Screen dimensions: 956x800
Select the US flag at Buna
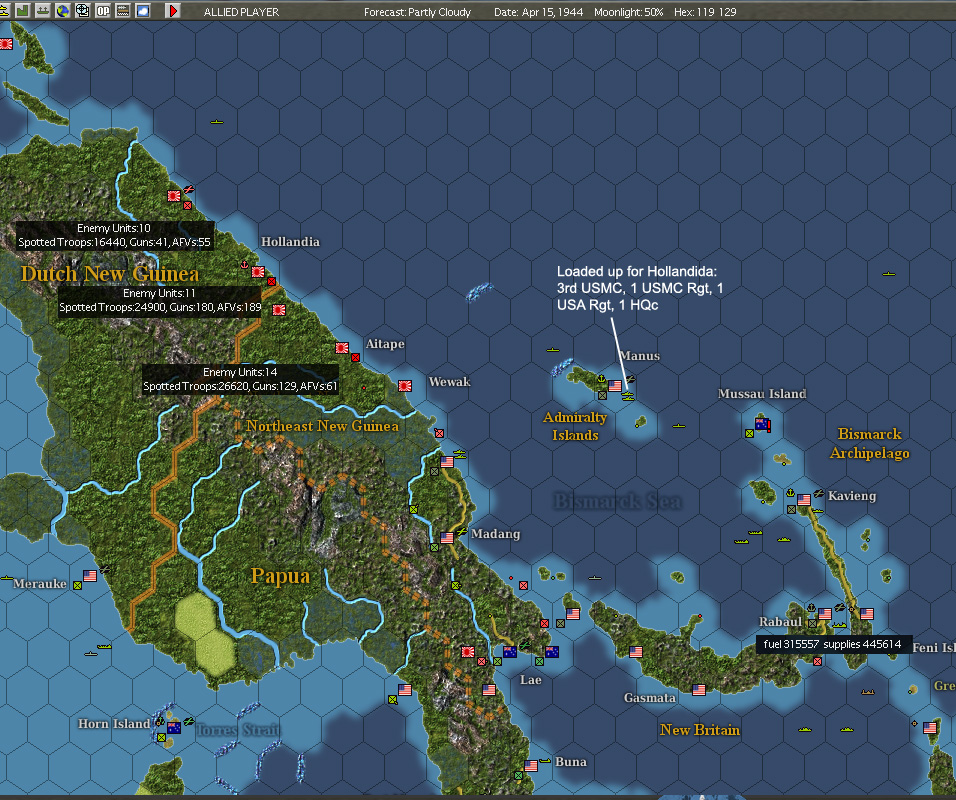pyautogui.click(x=531, y=766)
